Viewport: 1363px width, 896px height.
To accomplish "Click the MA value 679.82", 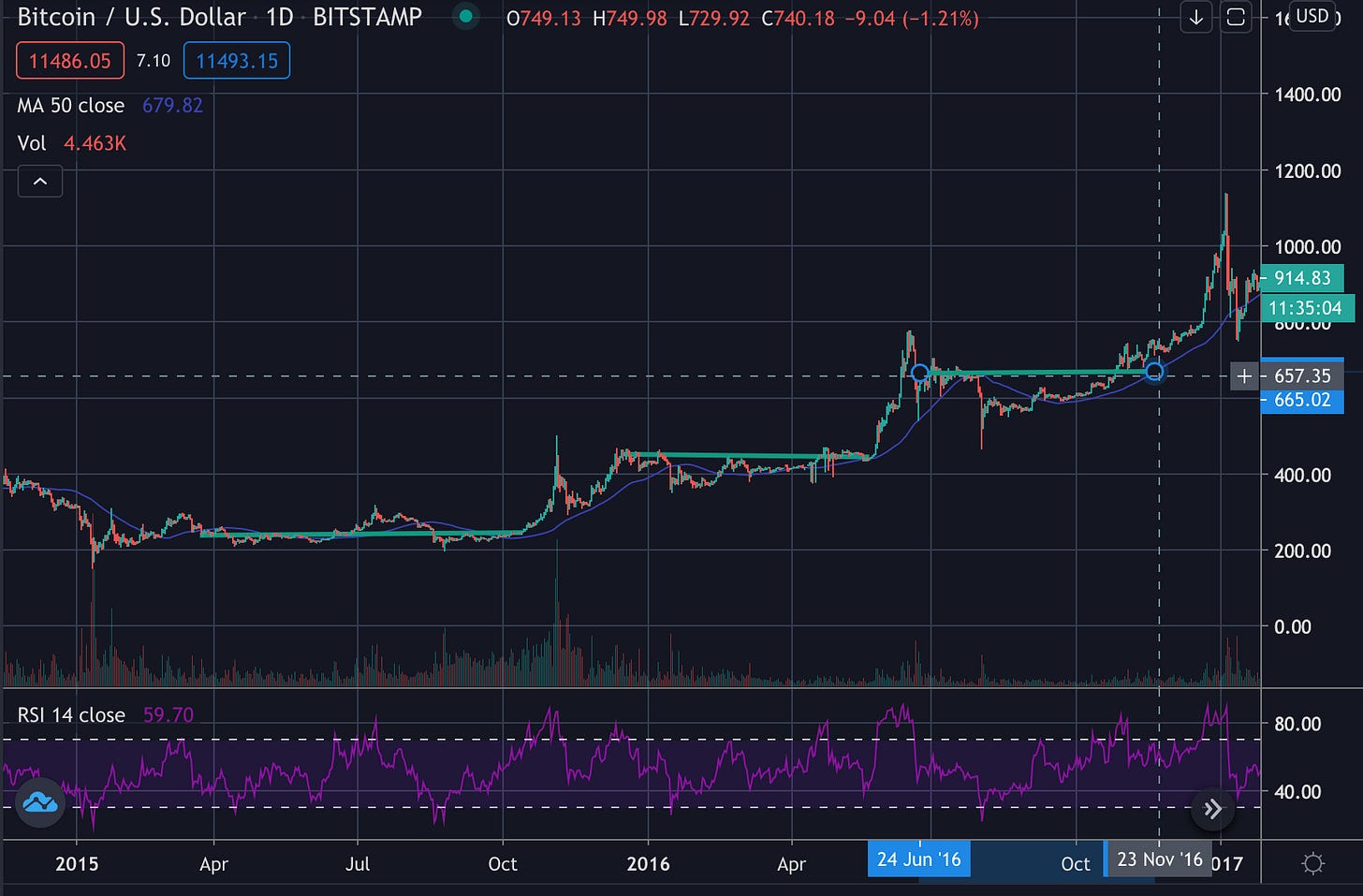I will pos(172,106).
